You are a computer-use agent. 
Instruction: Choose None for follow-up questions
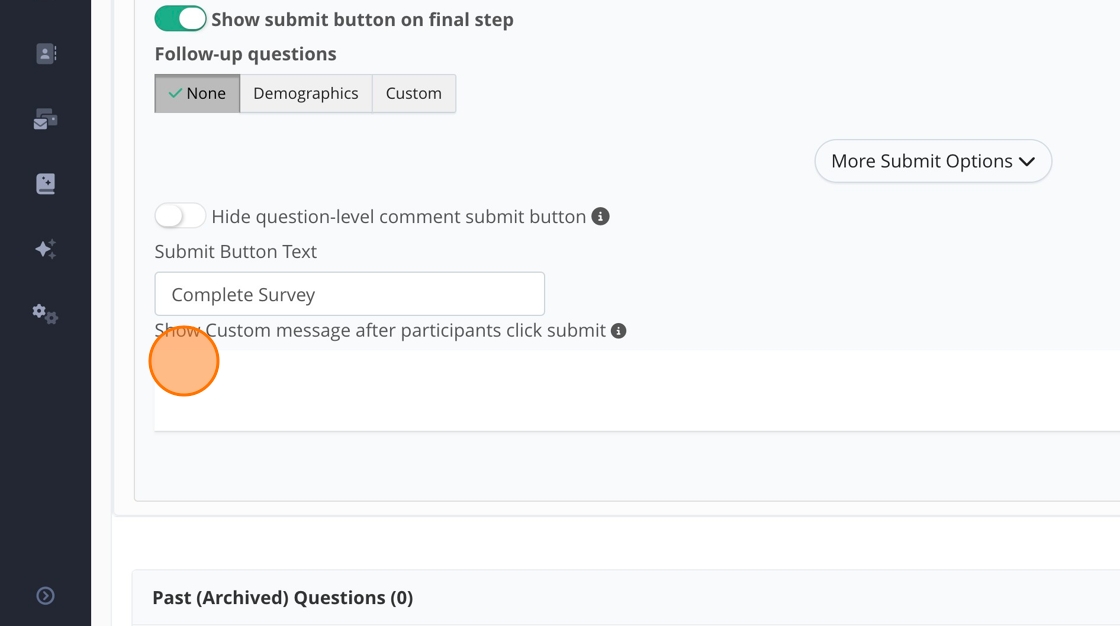click(x=197, y=93)
